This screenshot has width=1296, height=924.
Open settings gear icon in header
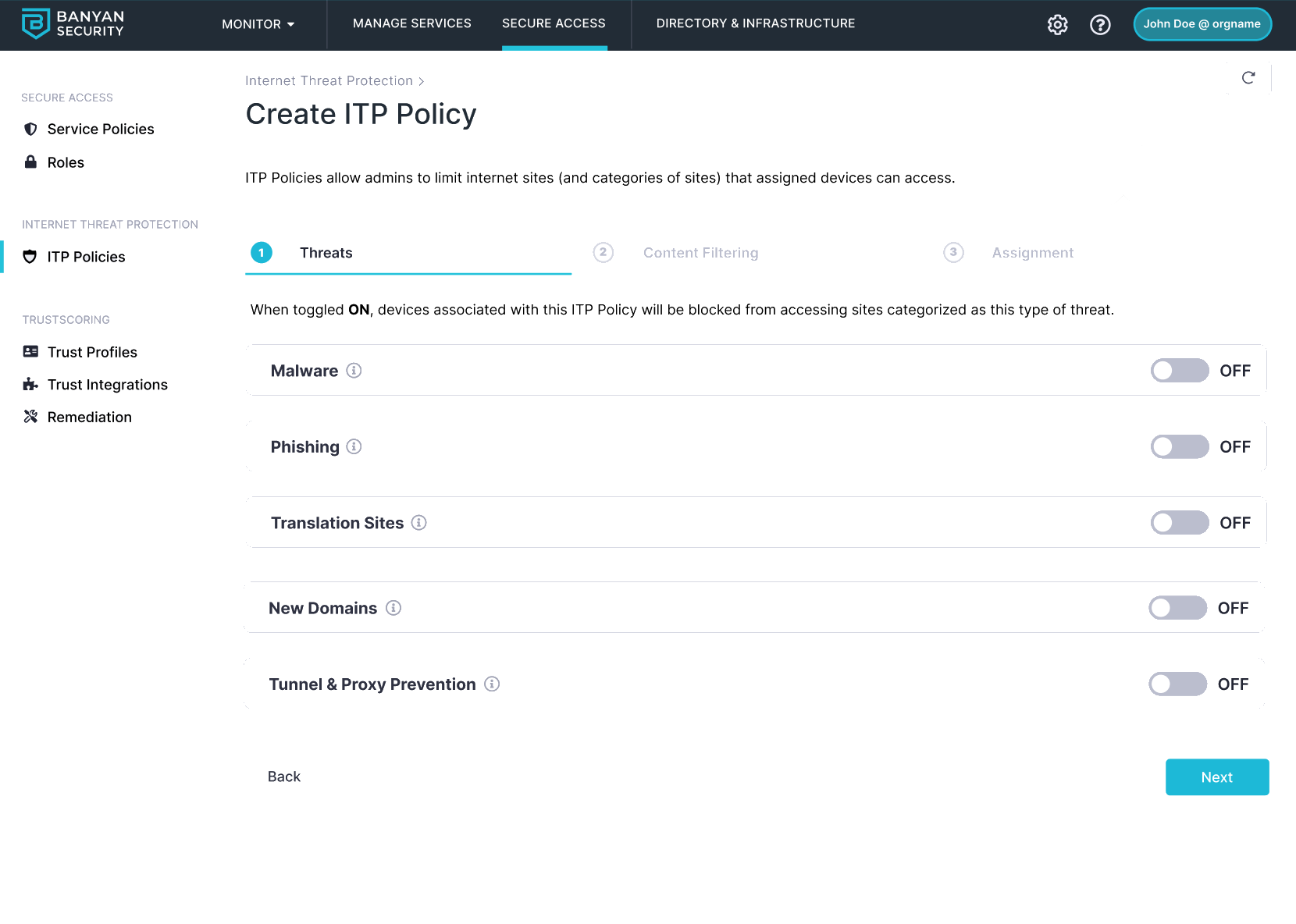coord(1057,25)
